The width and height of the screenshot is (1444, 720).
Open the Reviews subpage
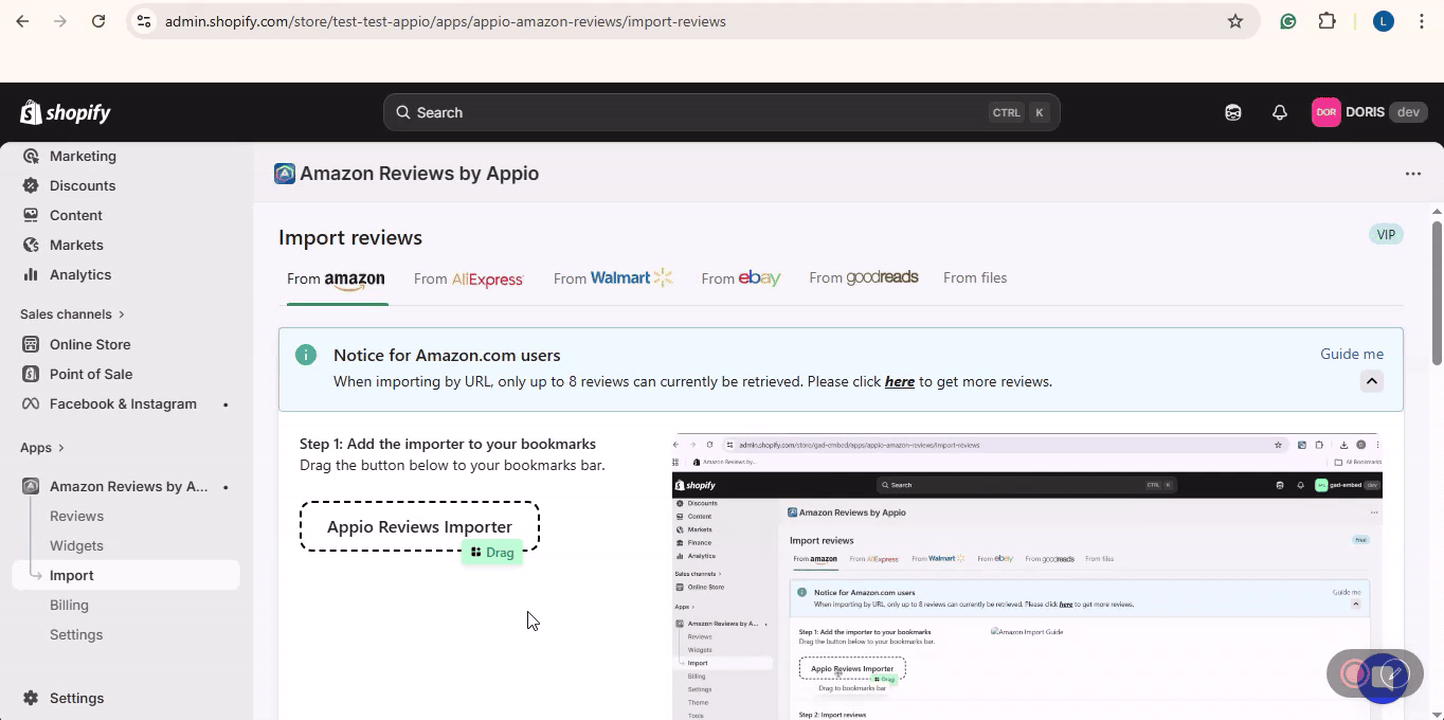[x=77, y=516]
